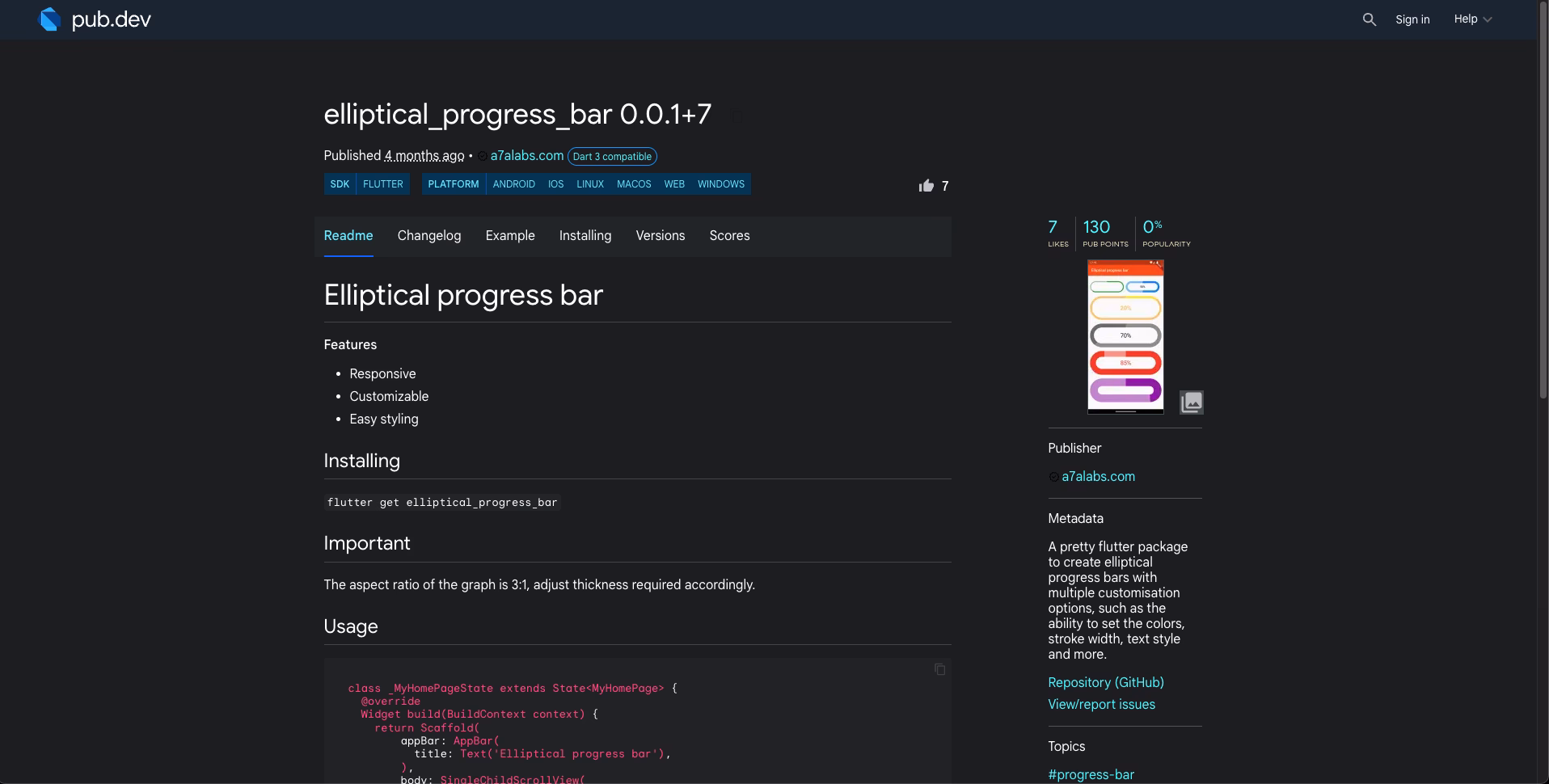Click the 0% POPULARITY score

(1166, 233)
